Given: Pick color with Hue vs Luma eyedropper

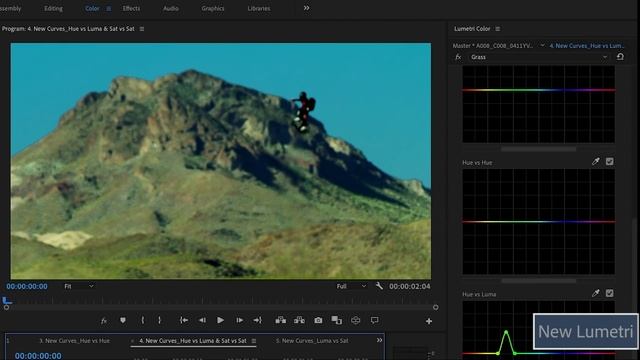Looking at the screenshot, I should [x=596, y=293].
